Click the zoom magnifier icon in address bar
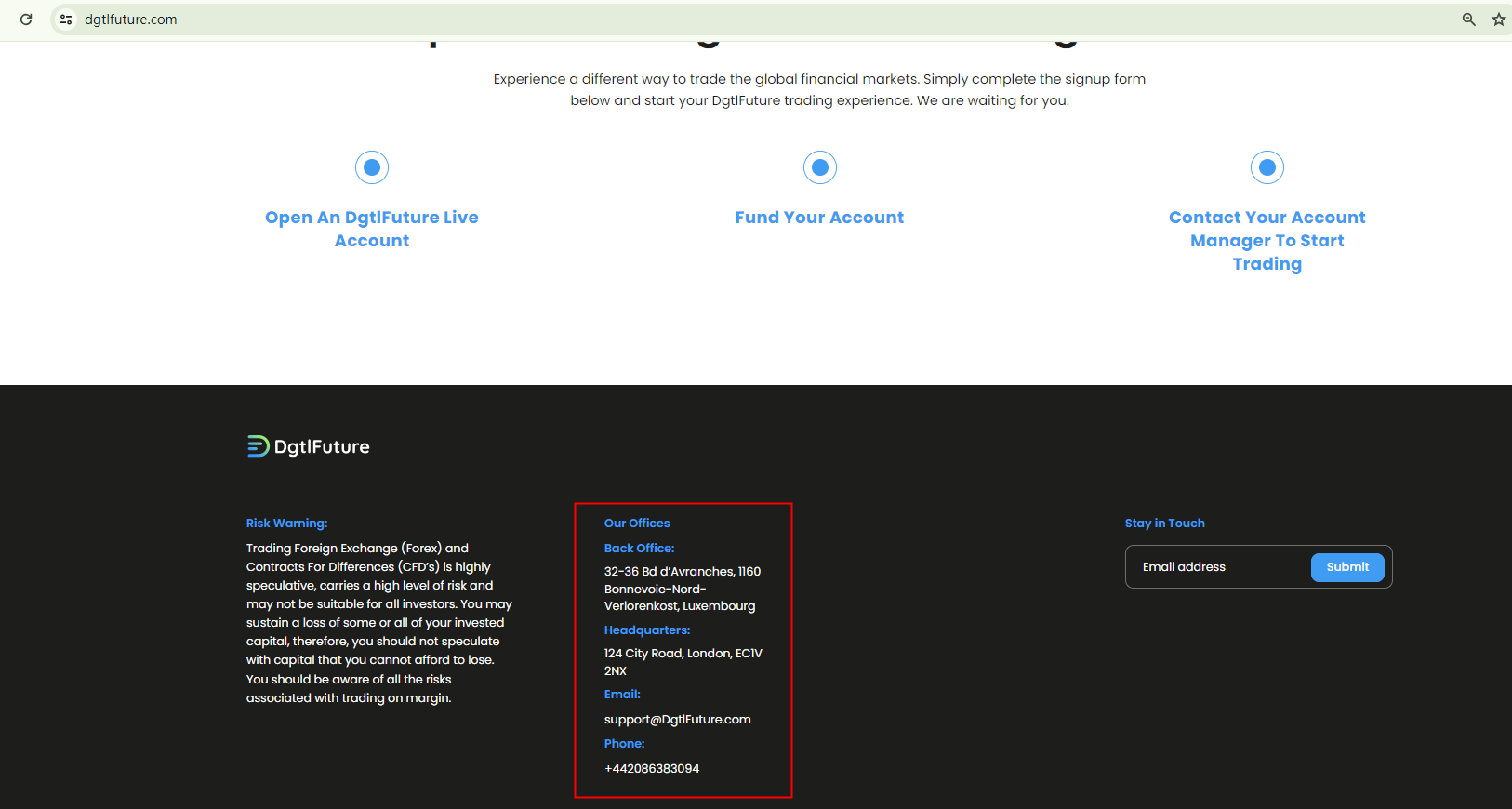 (1468, 20)
